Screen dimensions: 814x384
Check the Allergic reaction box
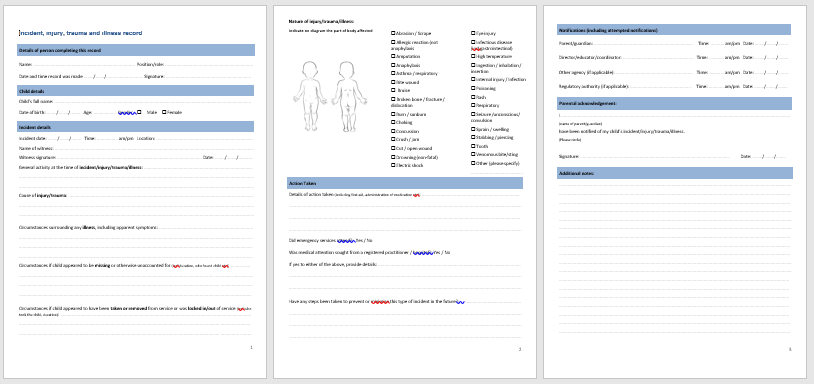393,42
